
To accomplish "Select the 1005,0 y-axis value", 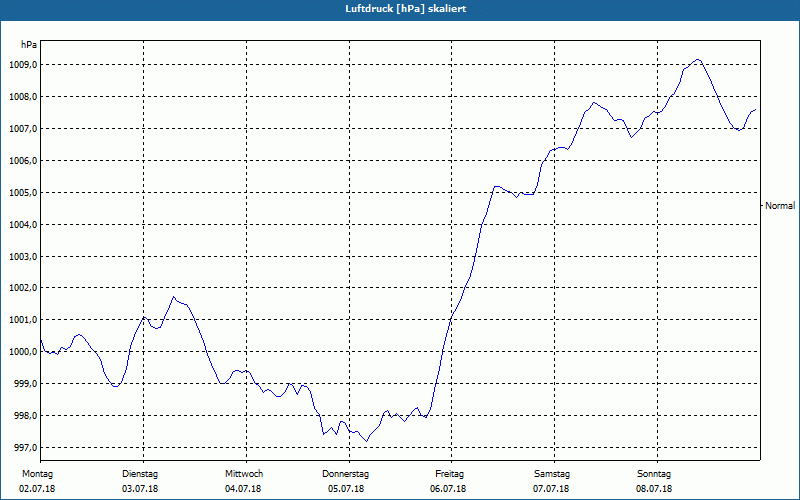I will click(23, 193).
